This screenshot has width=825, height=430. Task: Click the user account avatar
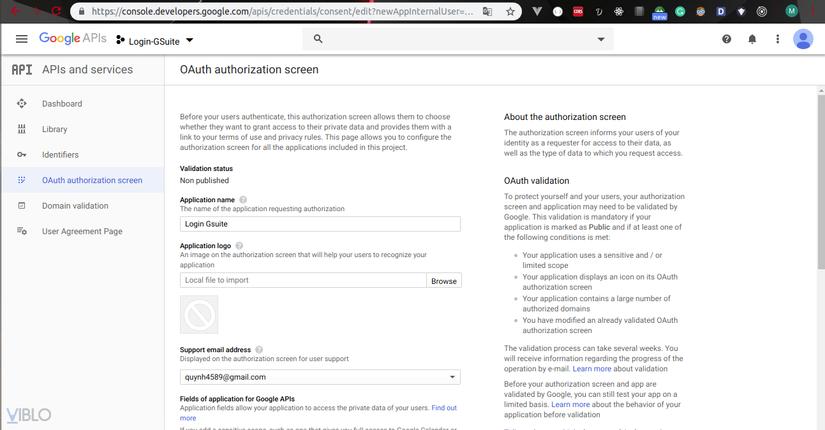(803, 39)
